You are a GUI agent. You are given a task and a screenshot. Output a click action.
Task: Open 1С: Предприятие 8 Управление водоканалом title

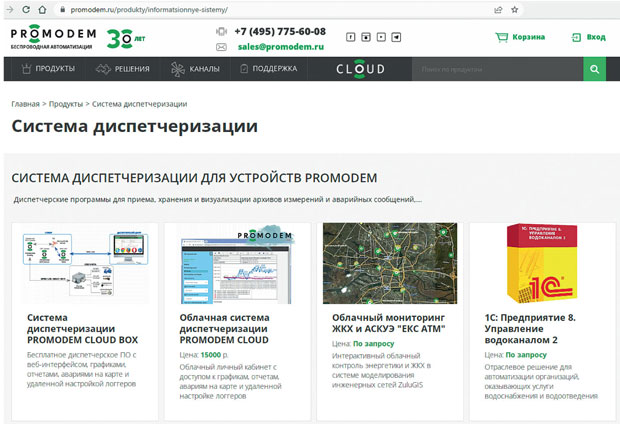(530, 329)
